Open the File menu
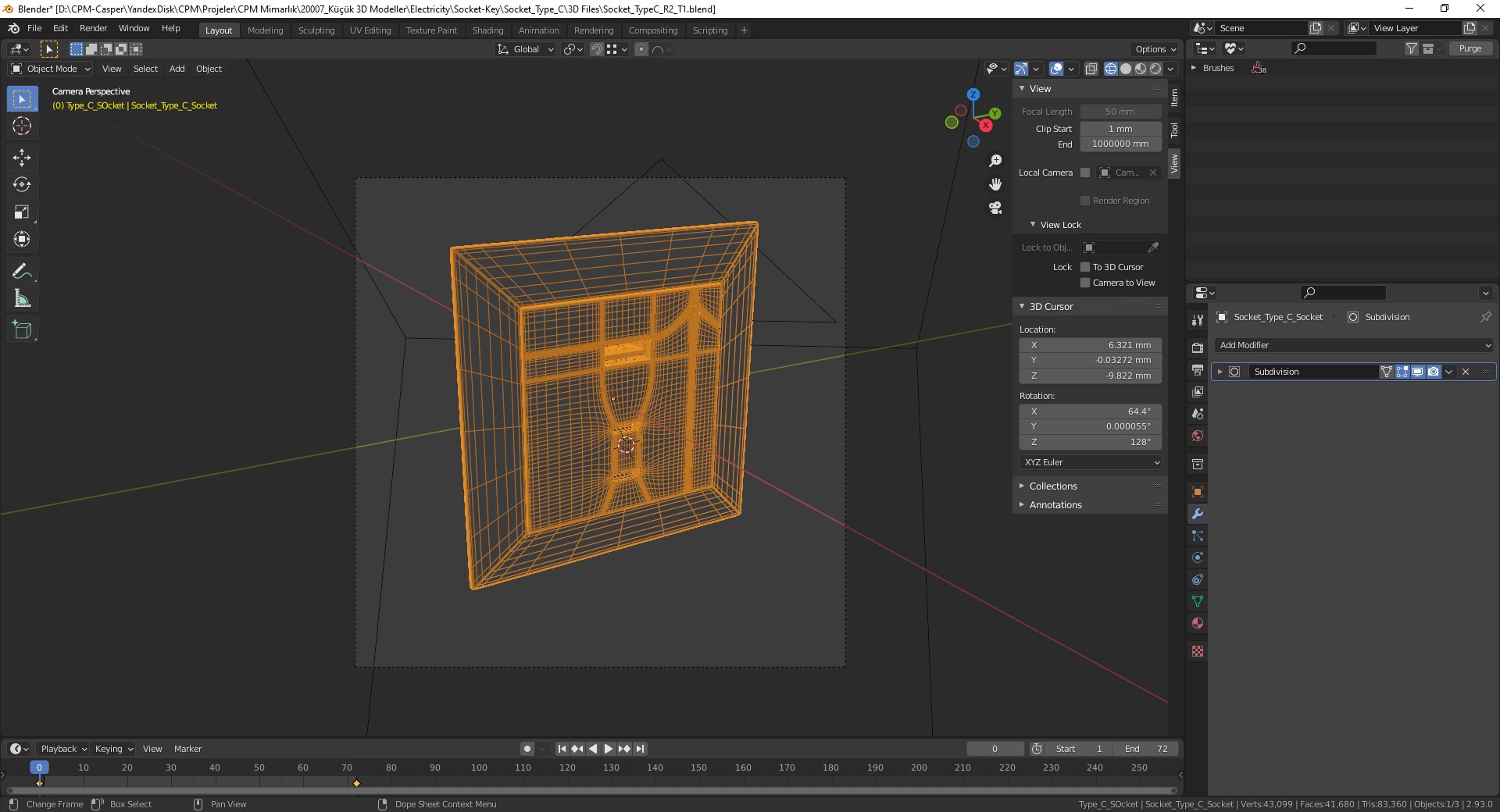 pos(34,28)
